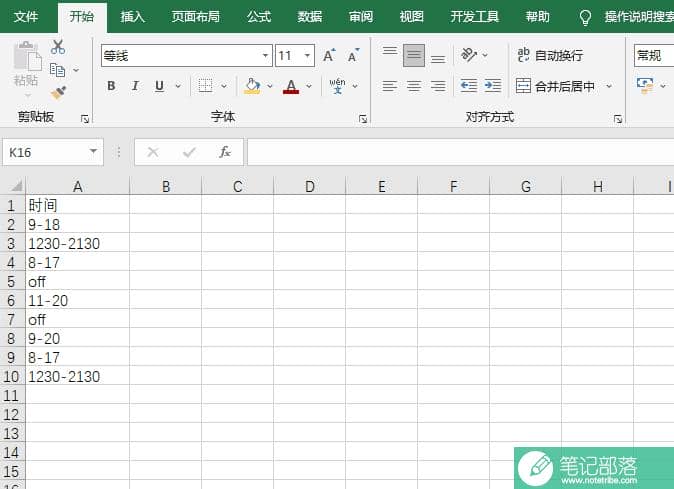Open font size dropdown 11
The image size is (674, 489).
coord(307,55)
